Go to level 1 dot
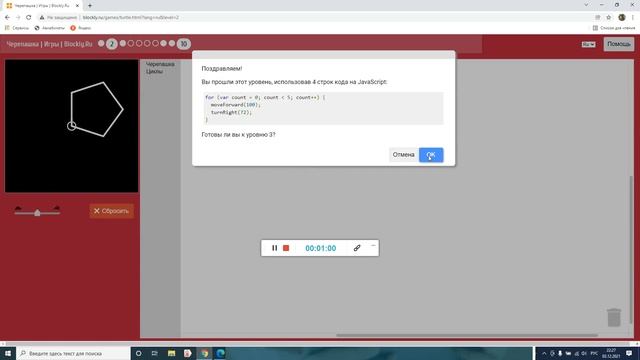This screenshot has height=360, width=640. pyautogui.click(x=101, y=43)
